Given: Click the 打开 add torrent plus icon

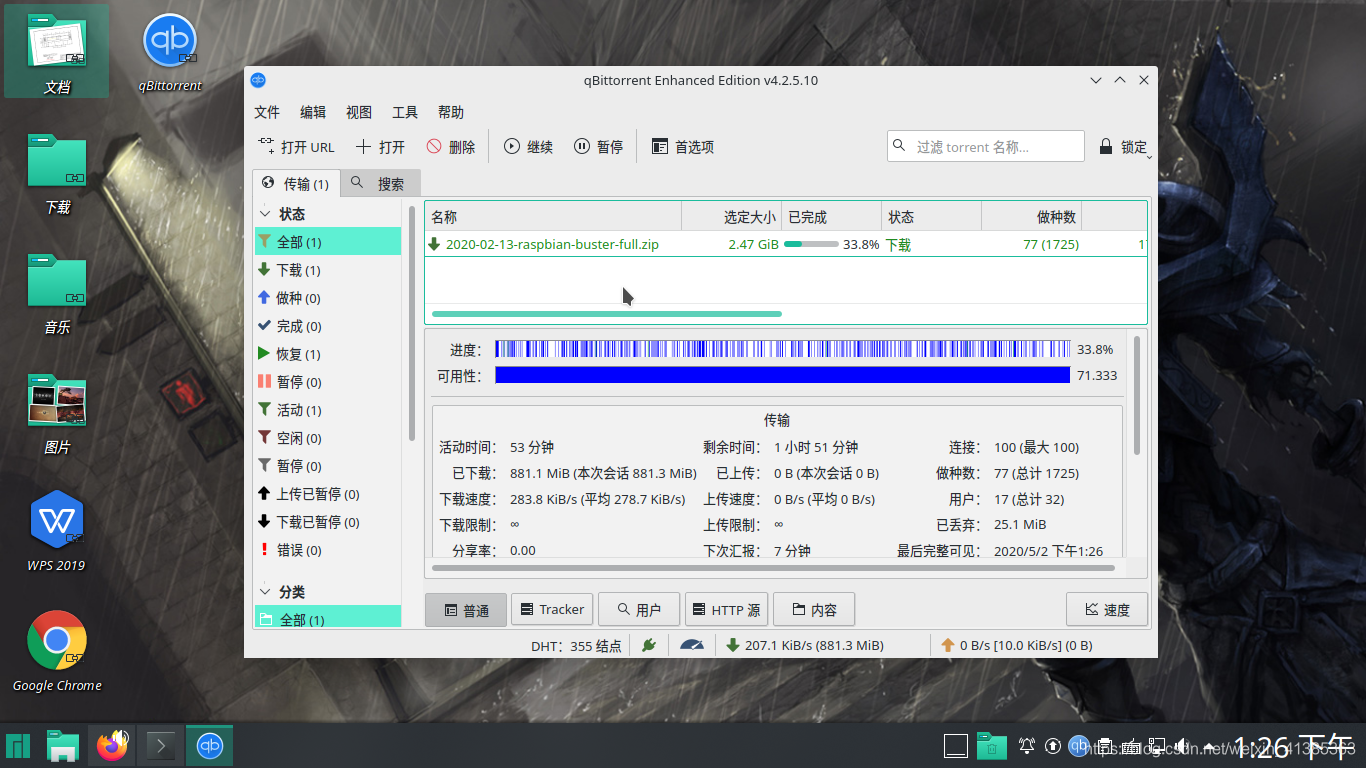Looking at the screenshot, I should [x=364, y=146].
